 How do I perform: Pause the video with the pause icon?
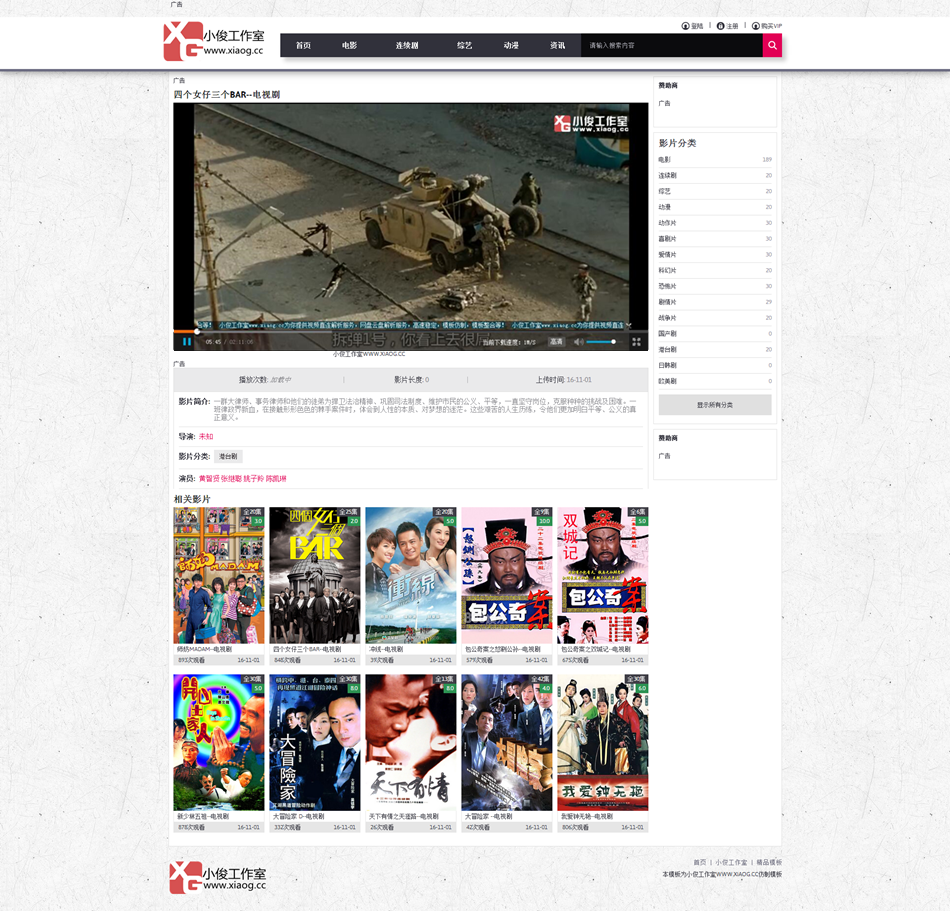pyautogui.click(x=187, y=342)
